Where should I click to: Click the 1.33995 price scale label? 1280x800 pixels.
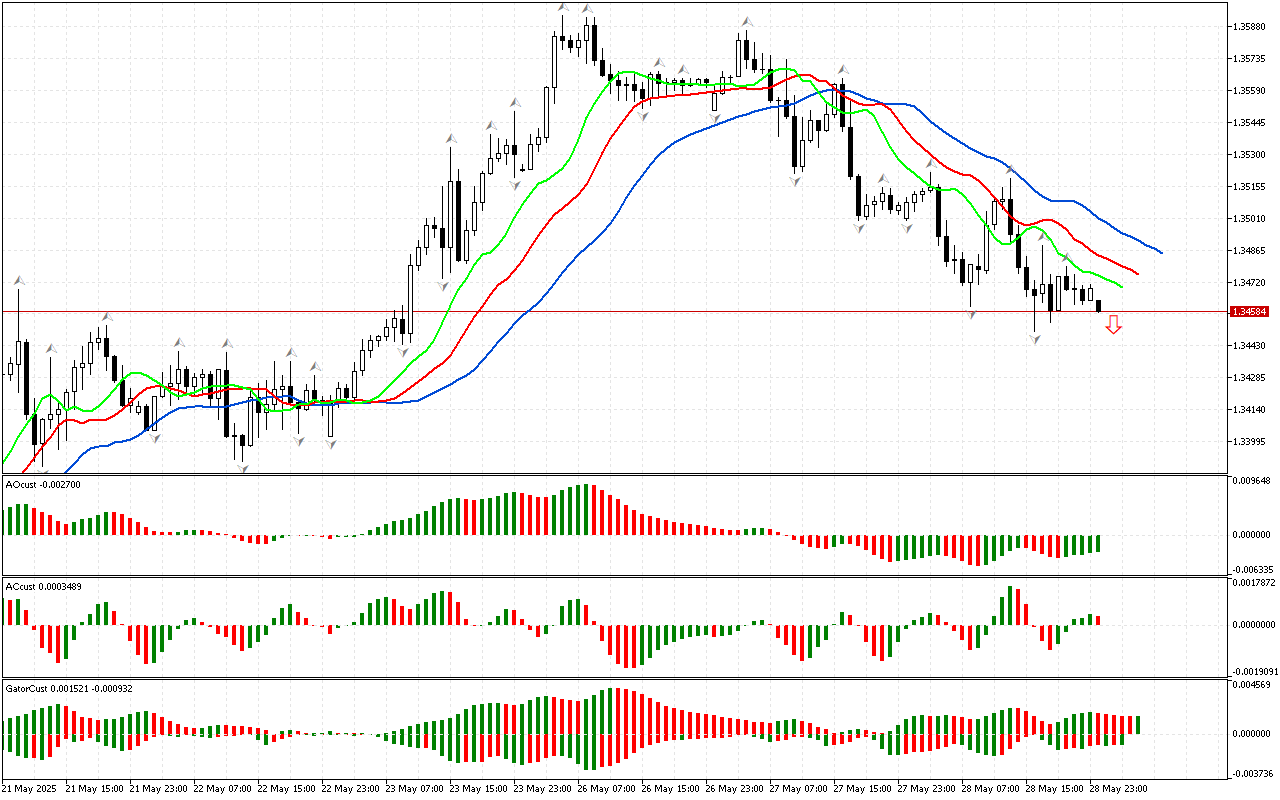point(1251,442)
